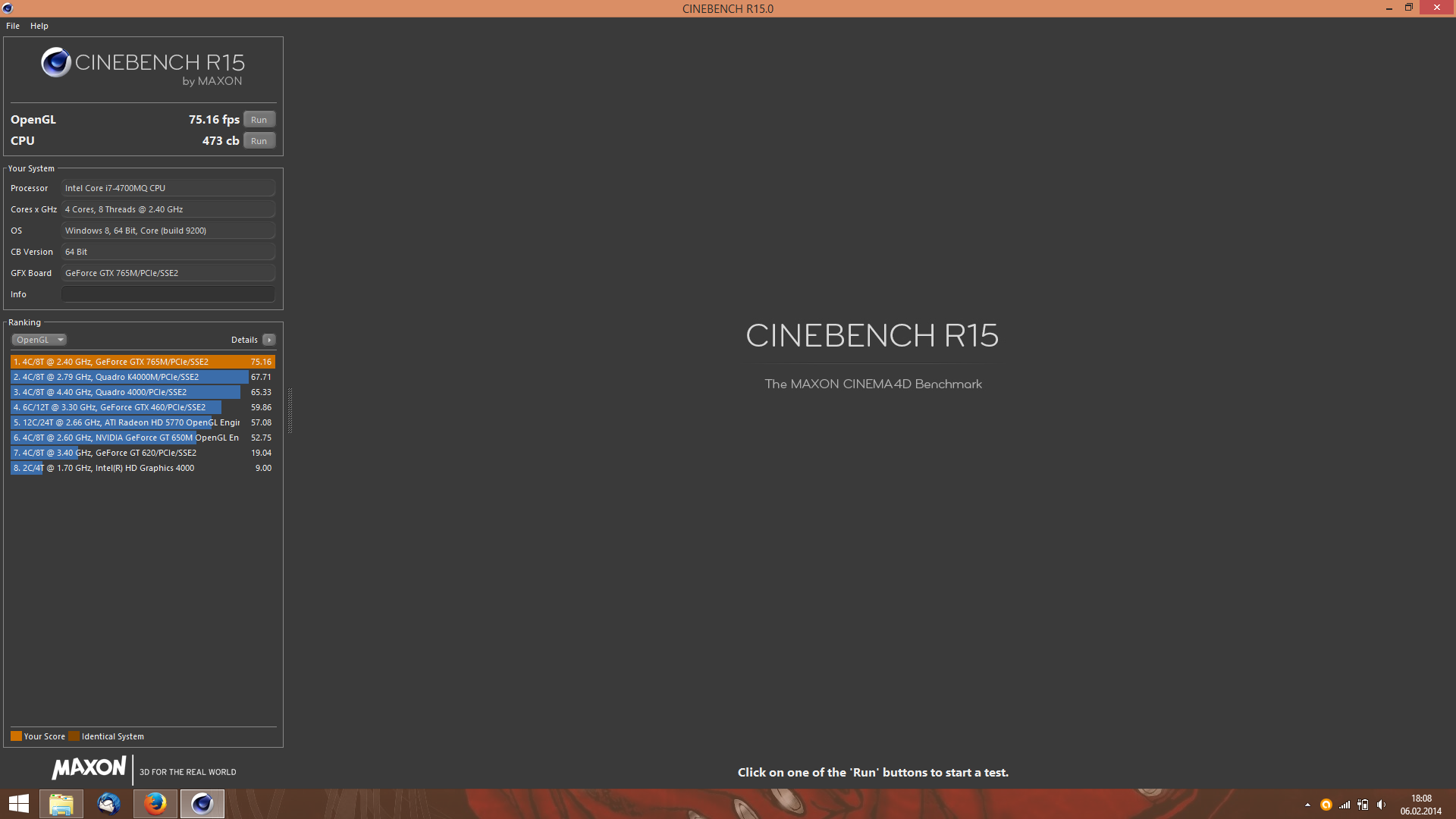Select ranking row 5 ATI Radeon HD 5770

tap(143, 422)
